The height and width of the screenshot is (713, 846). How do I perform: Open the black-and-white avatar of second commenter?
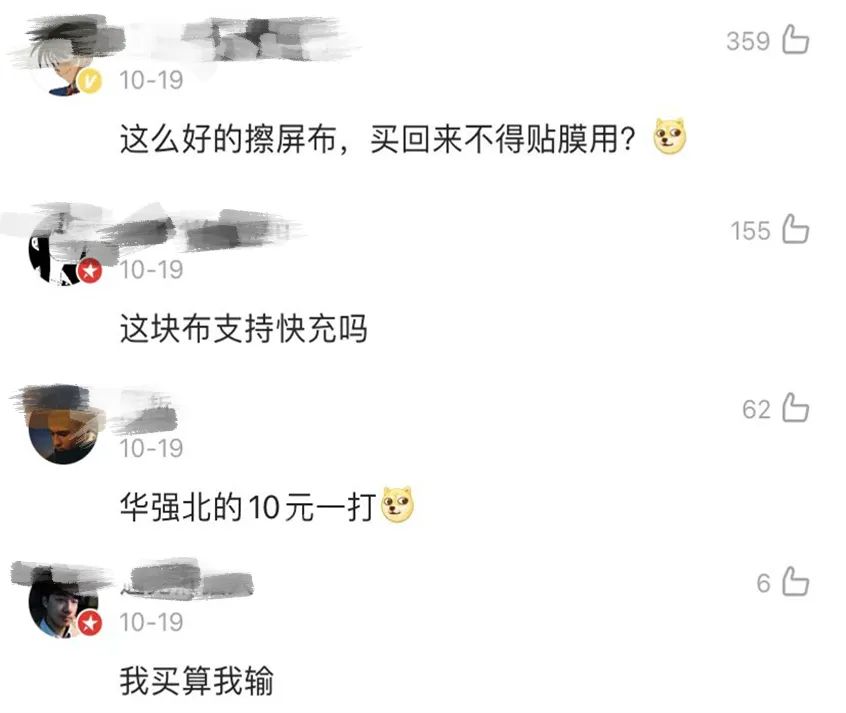(65, 248)
